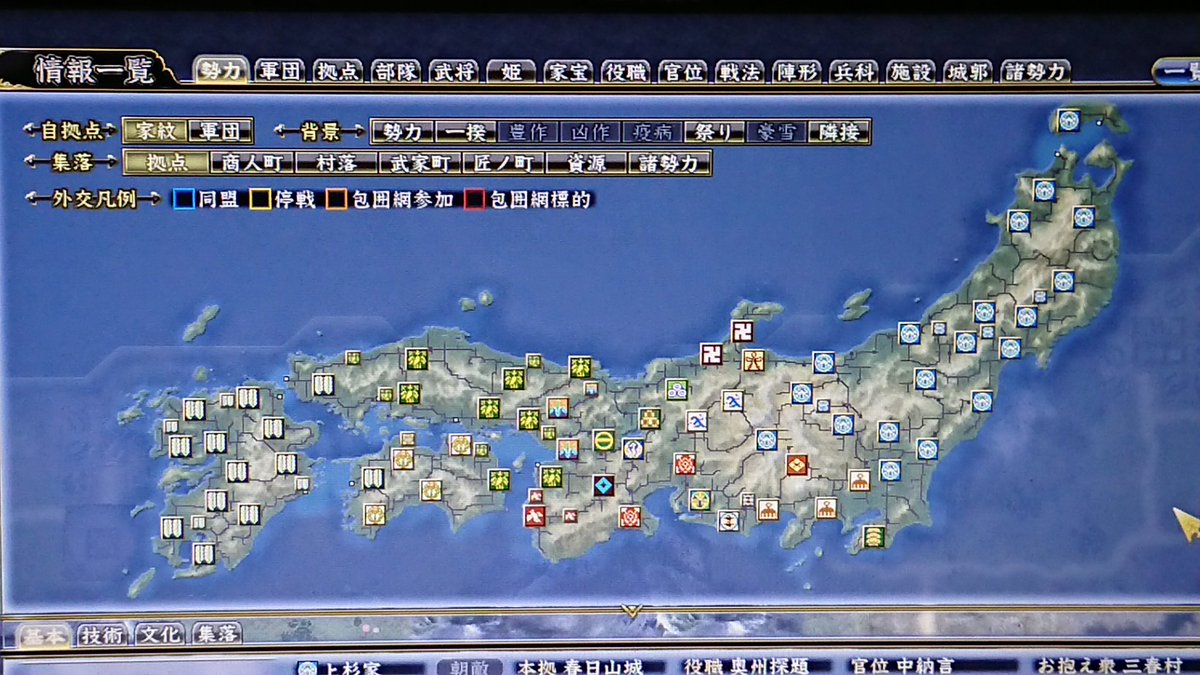
Task: Click the 停戦 legend swatch
Action: (x=260, y=199)
